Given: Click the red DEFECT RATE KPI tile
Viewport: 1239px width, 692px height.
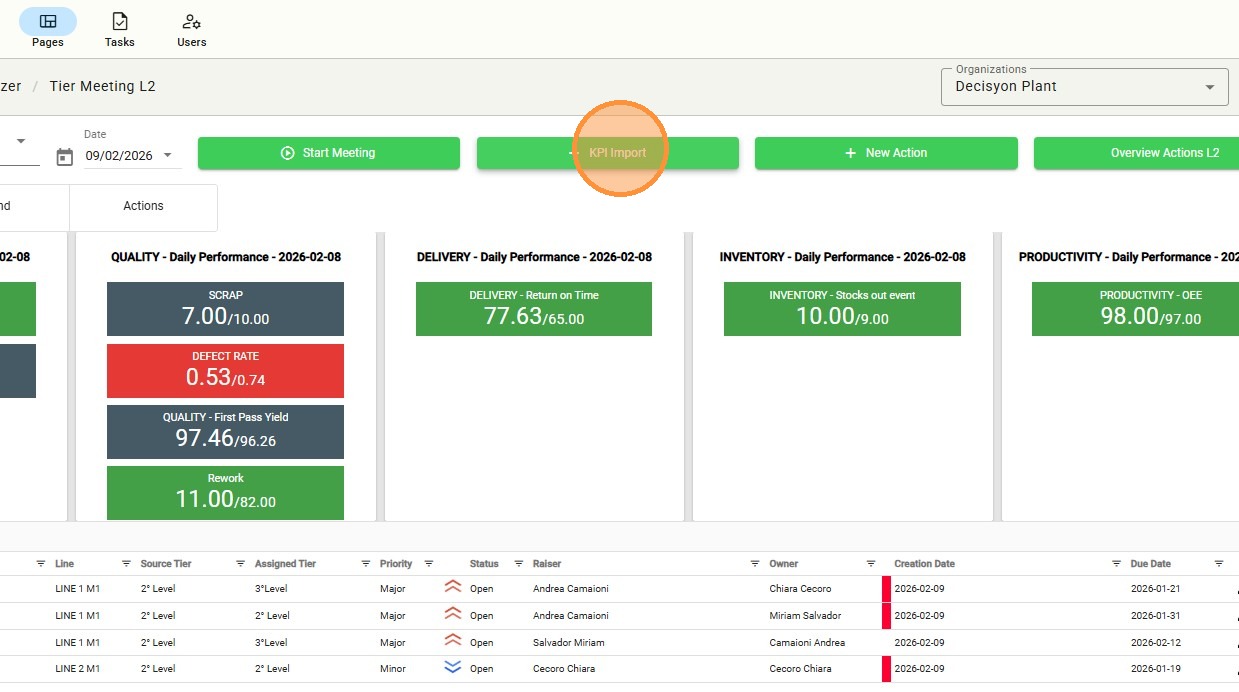Looking at the screenshot, I should click(x=225, y=370).
